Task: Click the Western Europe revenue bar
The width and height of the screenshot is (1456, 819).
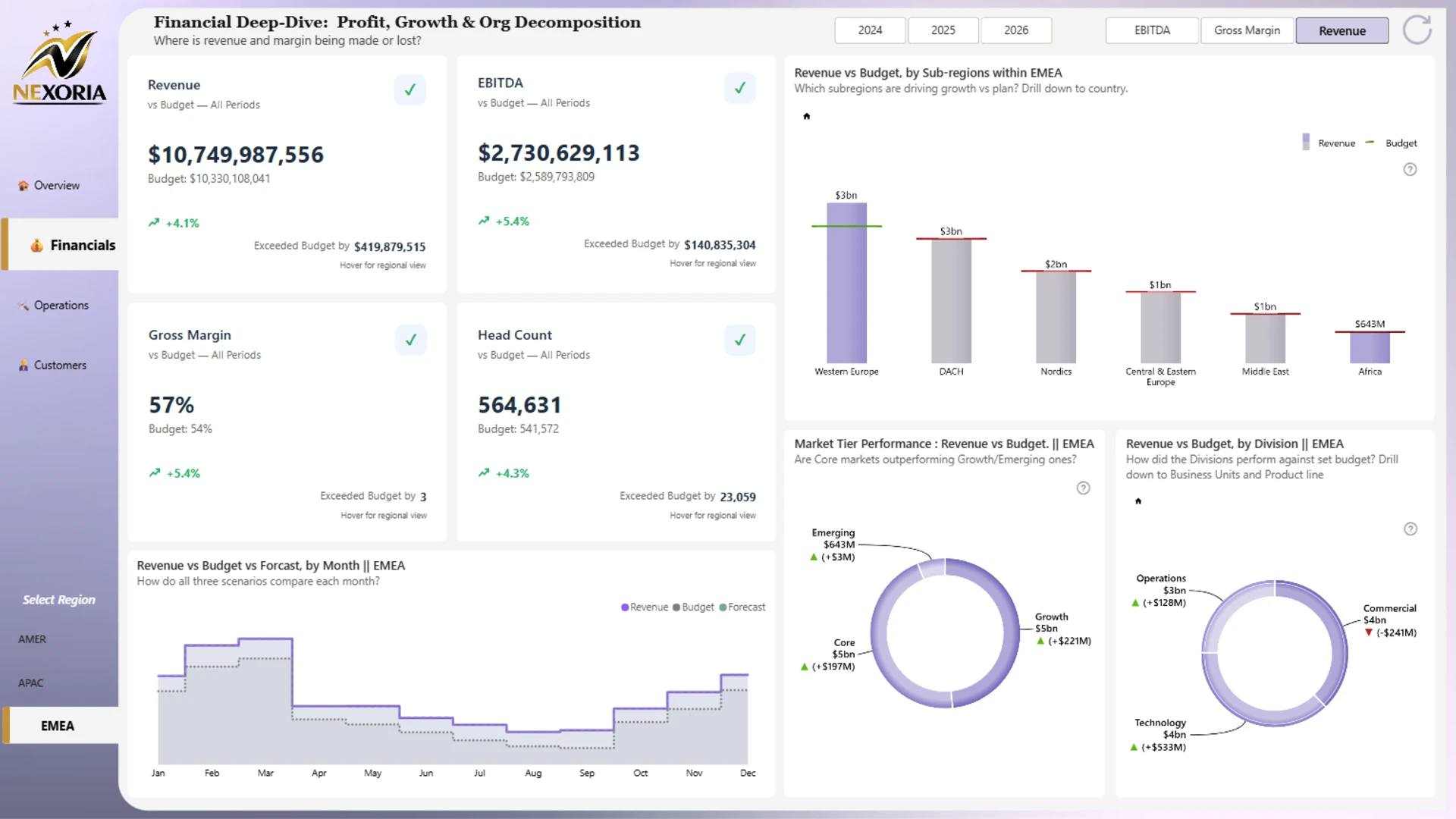Action: pyautogui.click(x=846, y=288)
